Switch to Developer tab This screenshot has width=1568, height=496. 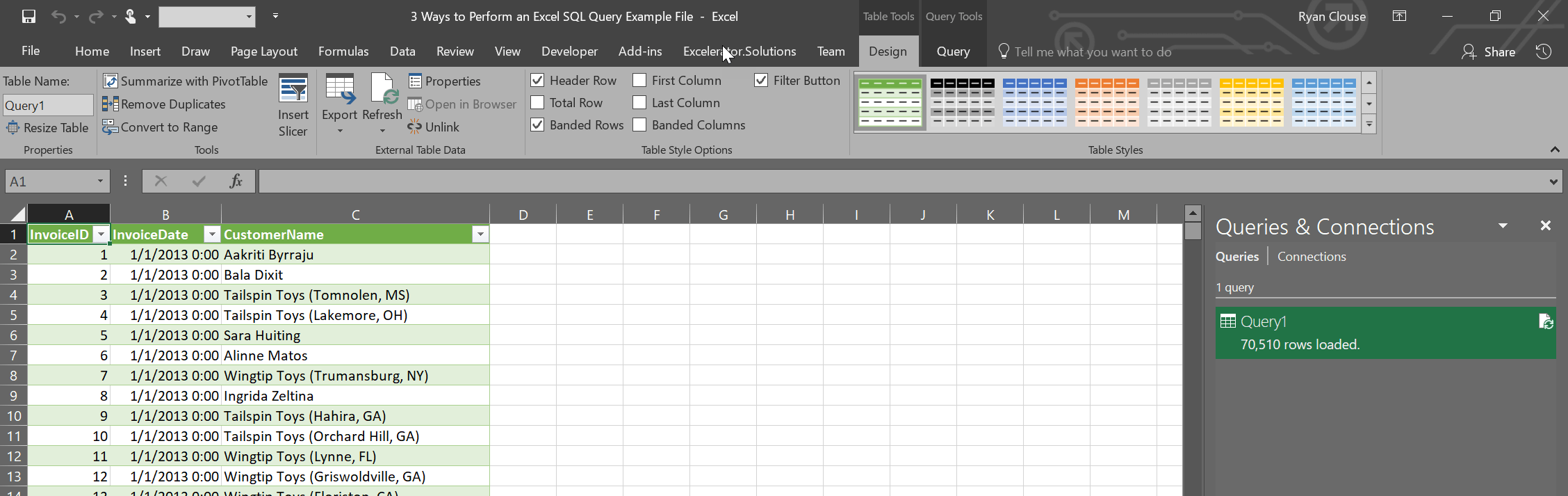569,51
